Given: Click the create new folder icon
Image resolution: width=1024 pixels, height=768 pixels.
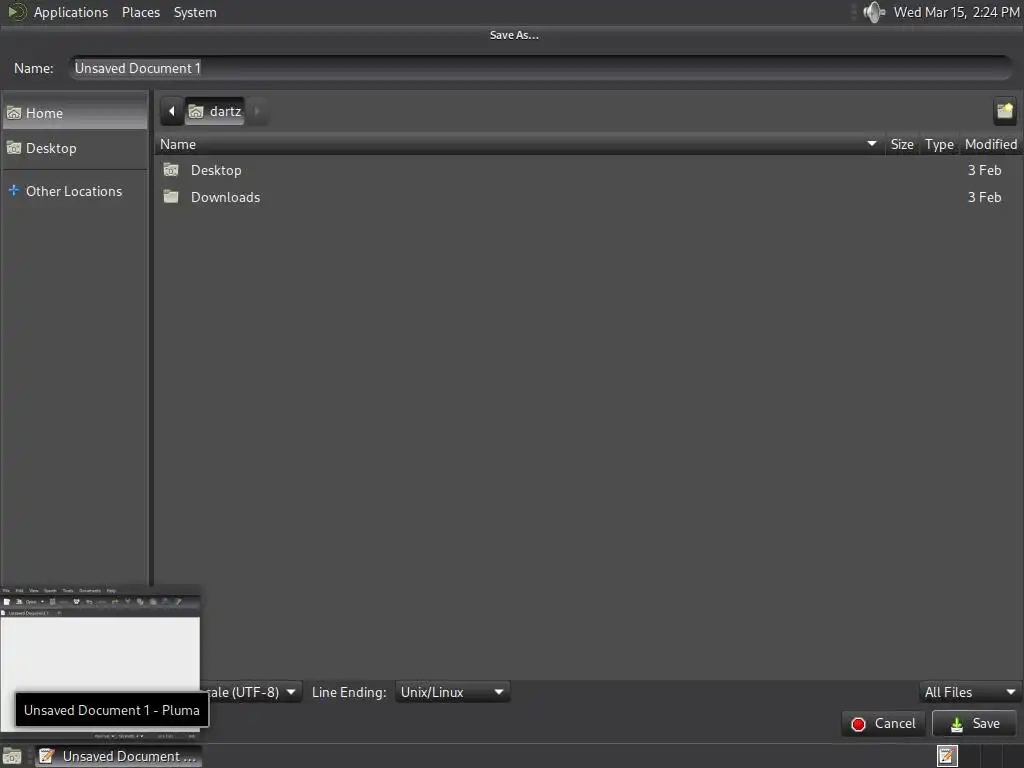Looking at the screenshot, I should (x=1004, y=111).
